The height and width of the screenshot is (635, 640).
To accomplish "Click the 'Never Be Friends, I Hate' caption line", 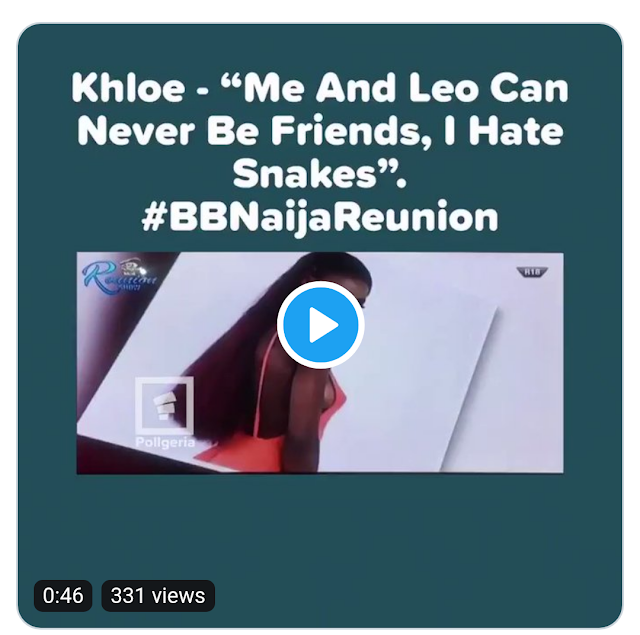I will pos(320,131).
